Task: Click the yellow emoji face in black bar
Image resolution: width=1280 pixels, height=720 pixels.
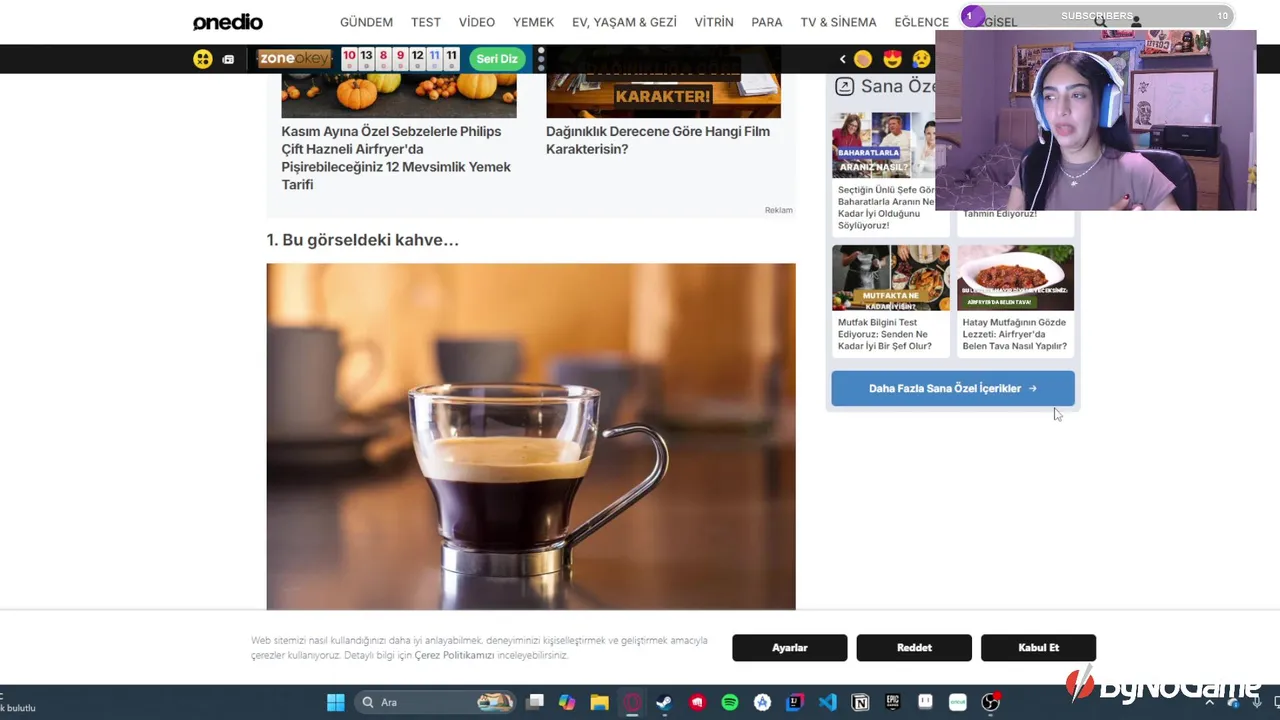Action: [203, 59]
